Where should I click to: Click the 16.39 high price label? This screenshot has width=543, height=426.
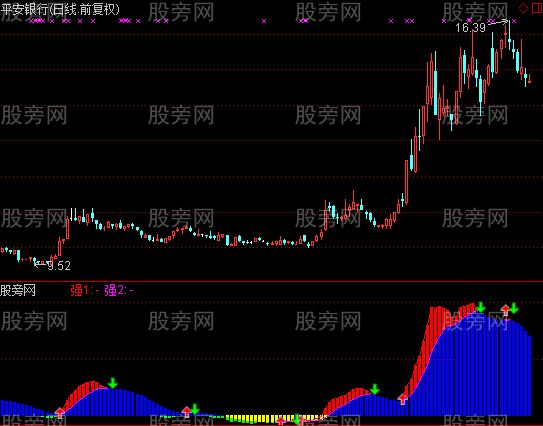[471, 28]
